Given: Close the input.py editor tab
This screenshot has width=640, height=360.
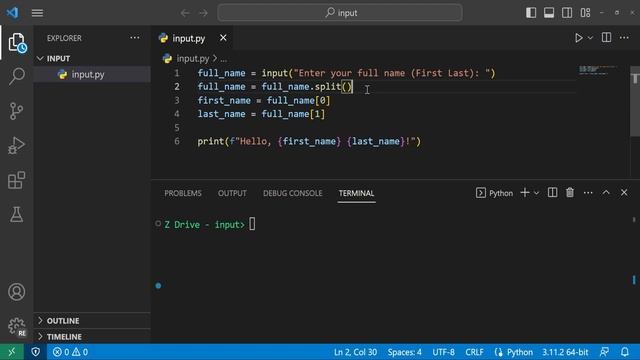Looking at the screenshot, I should (x=223, y=38).
